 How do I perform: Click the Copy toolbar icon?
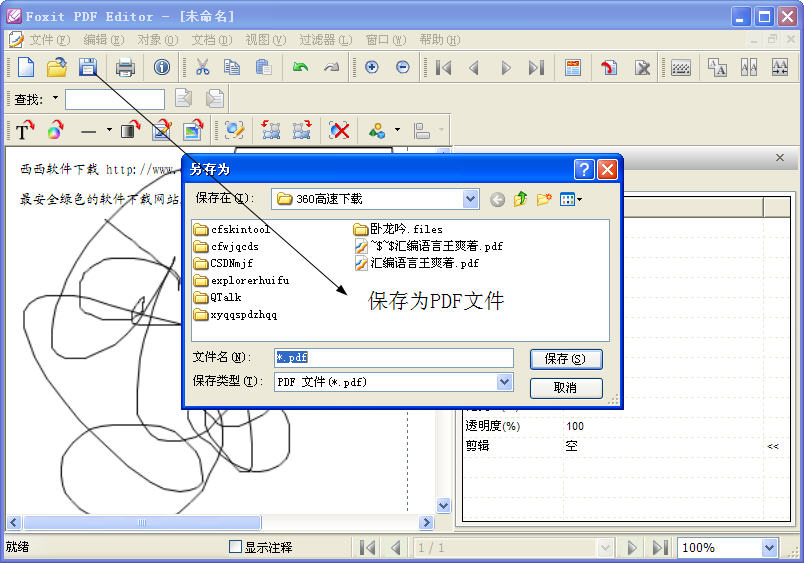click(232, 67)
